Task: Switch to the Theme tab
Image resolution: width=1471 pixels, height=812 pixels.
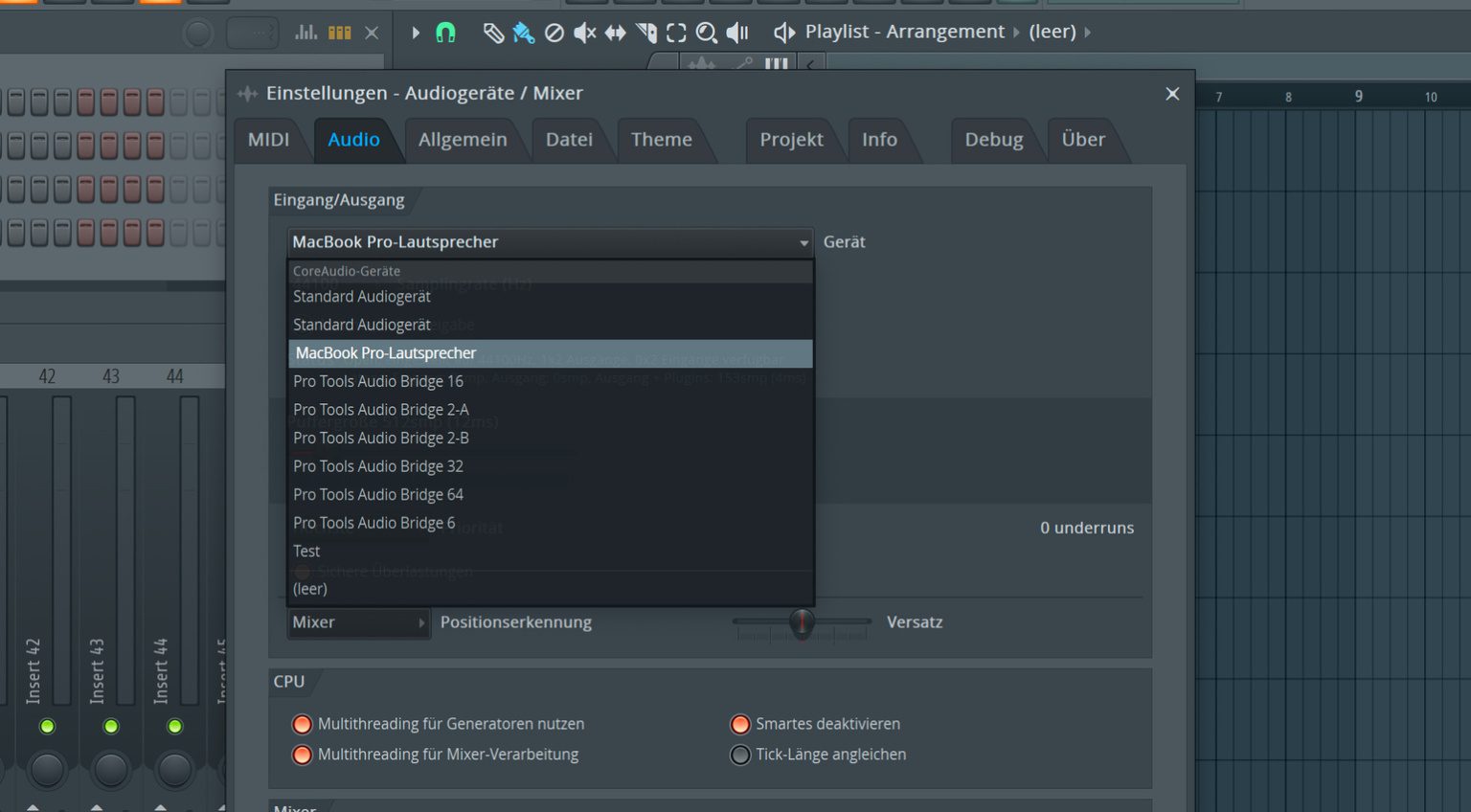Action: click(x=661, y=140)
